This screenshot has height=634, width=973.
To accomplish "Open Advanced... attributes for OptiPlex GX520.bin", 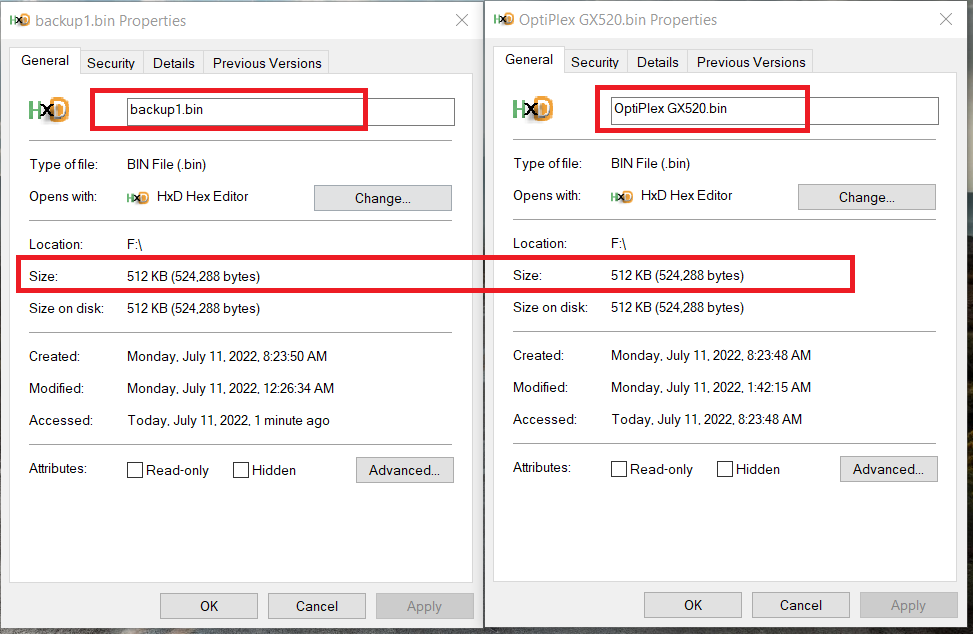I will point(888,469).
